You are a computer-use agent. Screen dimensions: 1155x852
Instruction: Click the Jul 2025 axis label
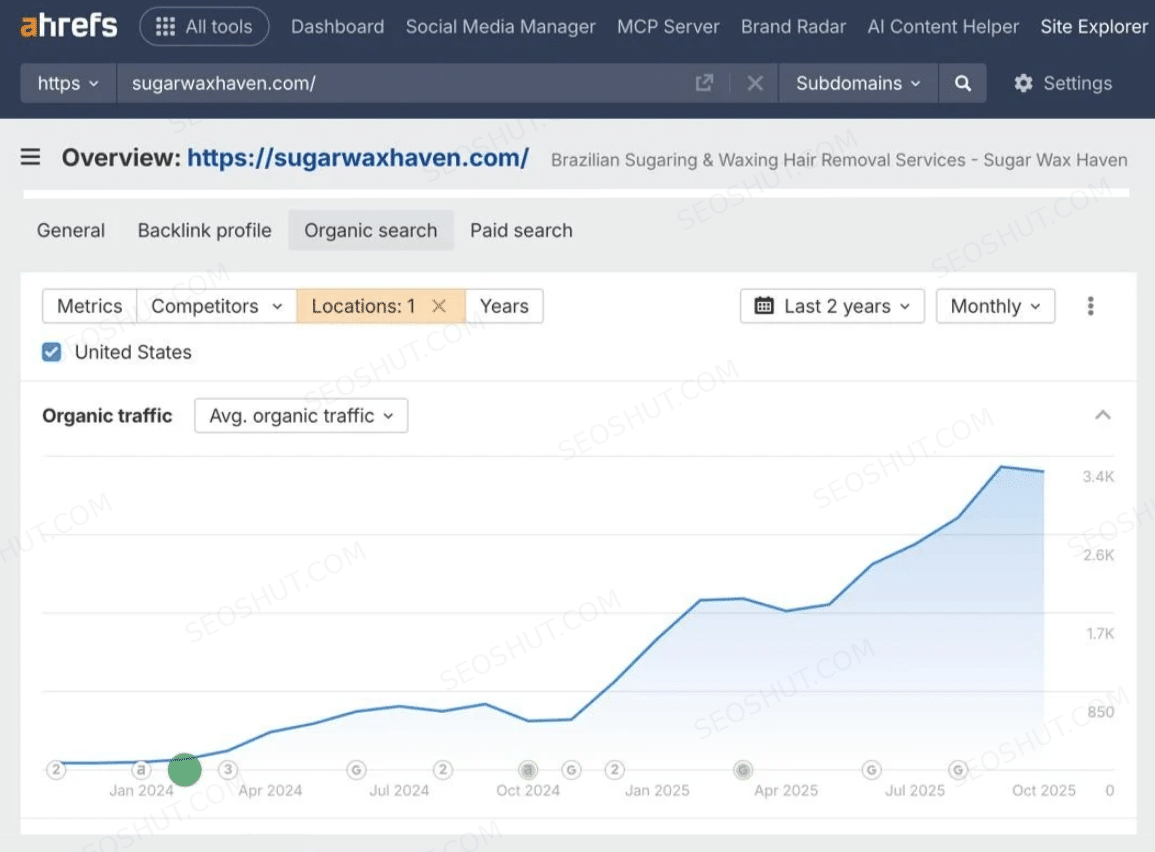click(915, 791)
